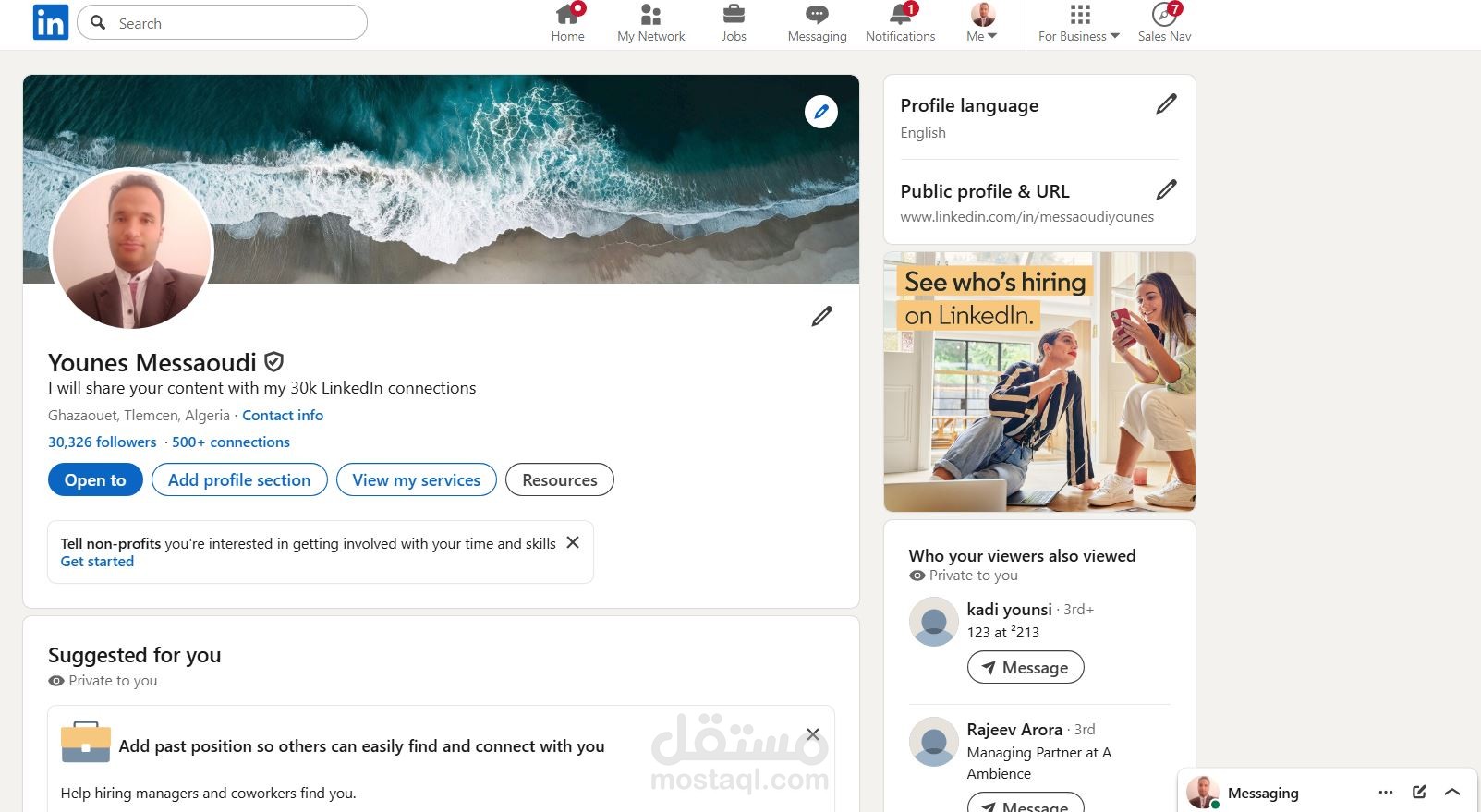
Task: View the verification shield badge
Action: click(x=273, y=361)
